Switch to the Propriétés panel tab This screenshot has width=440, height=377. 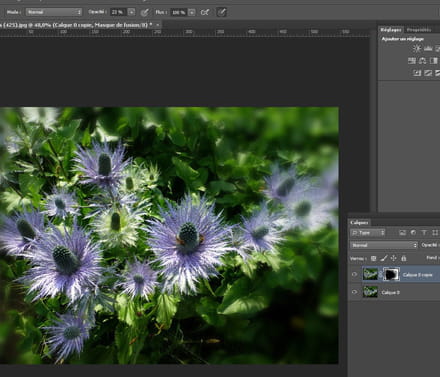pos(419,30)
